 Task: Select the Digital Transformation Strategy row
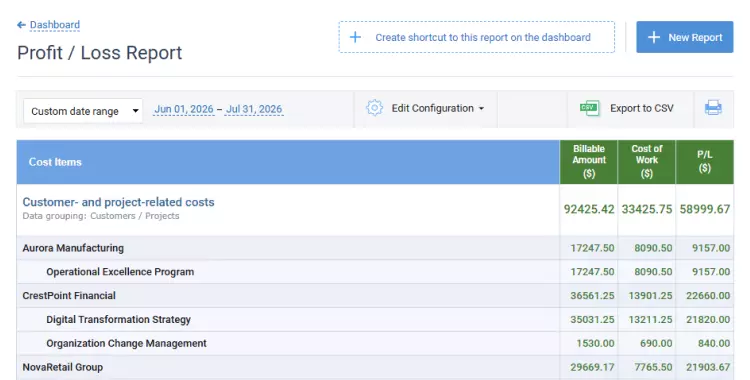click(375, 320)
